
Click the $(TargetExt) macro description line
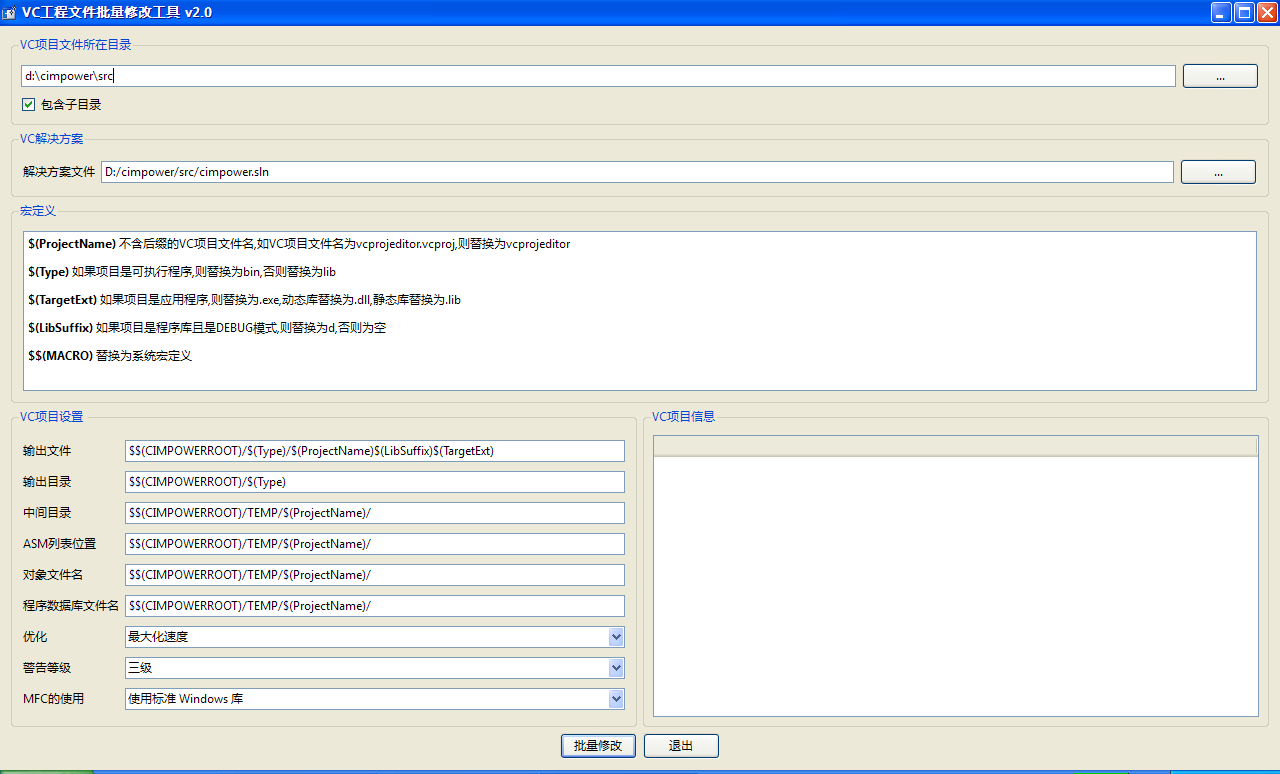point(244,300)
